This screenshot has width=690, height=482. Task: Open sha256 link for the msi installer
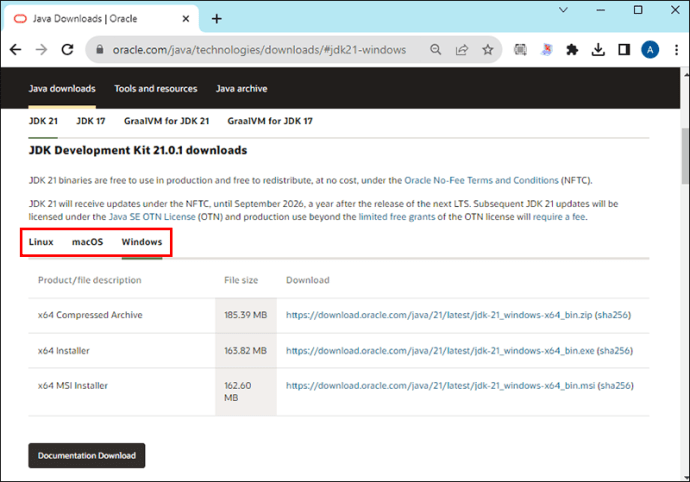pyautogui.click(x=616, y=386)
